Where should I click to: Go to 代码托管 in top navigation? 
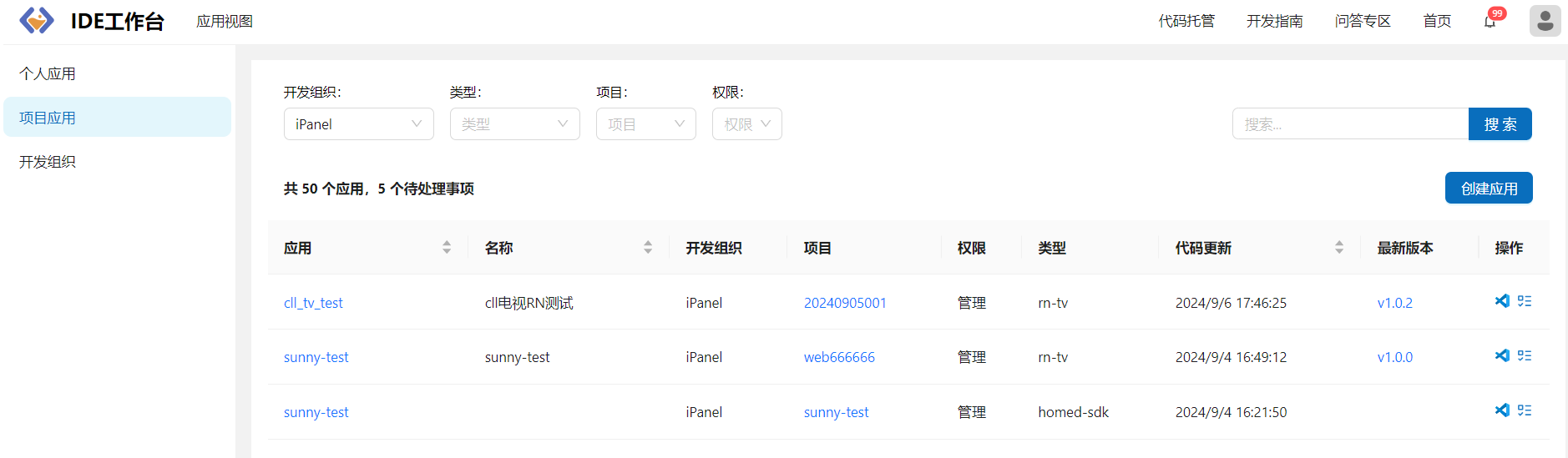click(x=1186, y=21)
